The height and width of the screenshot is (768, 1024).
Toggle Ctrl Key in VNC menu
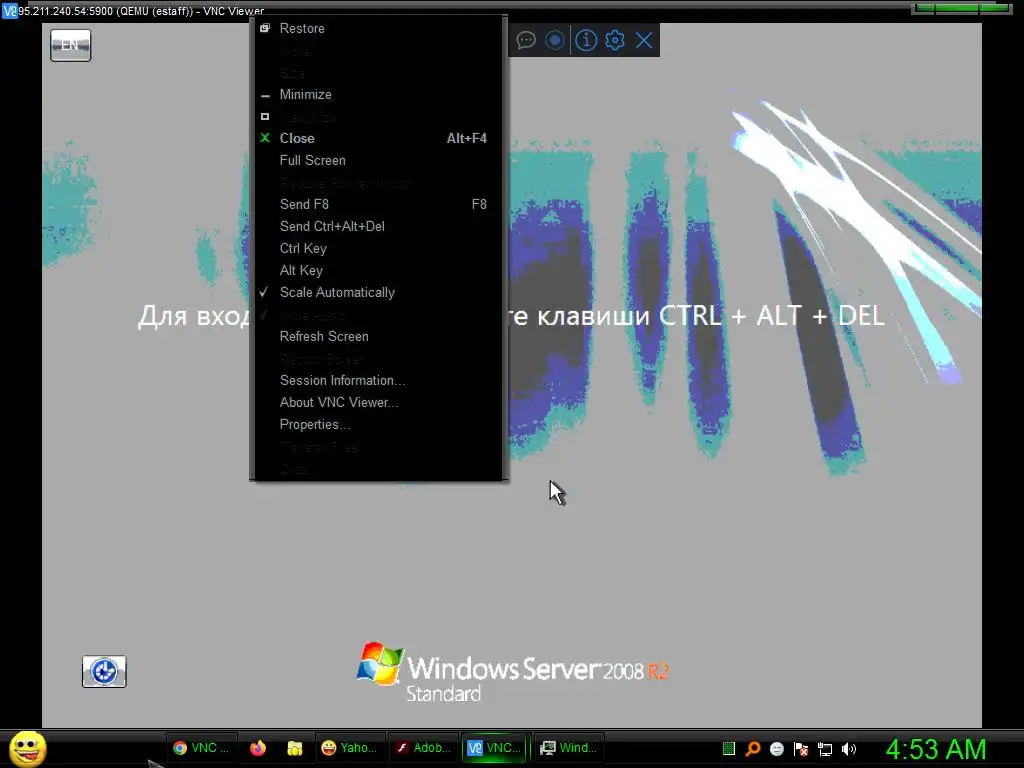(378, 249)
